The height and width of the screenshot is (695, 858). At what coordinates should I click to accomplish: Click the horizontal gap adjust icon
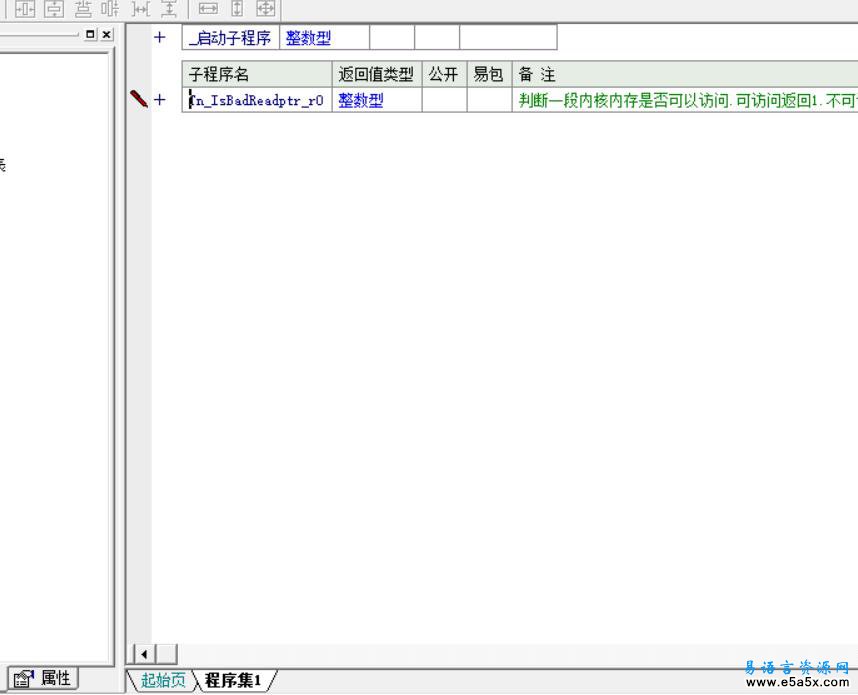[x=141, y=9]
